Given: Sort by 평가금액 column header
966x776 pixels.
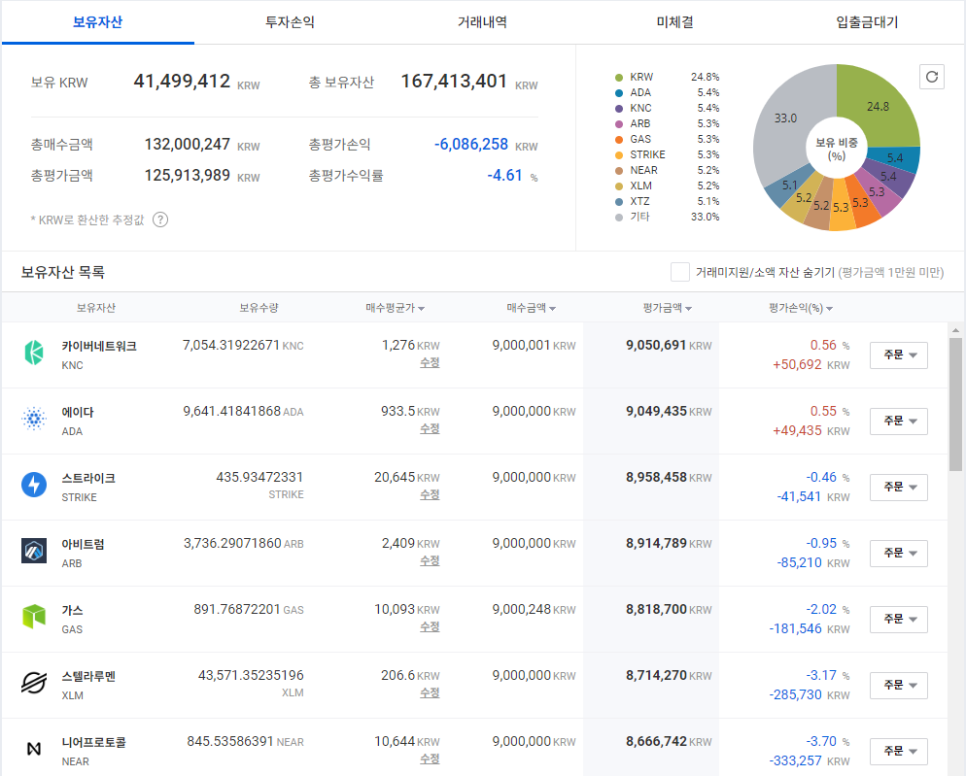Looking at the screenshot, I should point(667,308).
